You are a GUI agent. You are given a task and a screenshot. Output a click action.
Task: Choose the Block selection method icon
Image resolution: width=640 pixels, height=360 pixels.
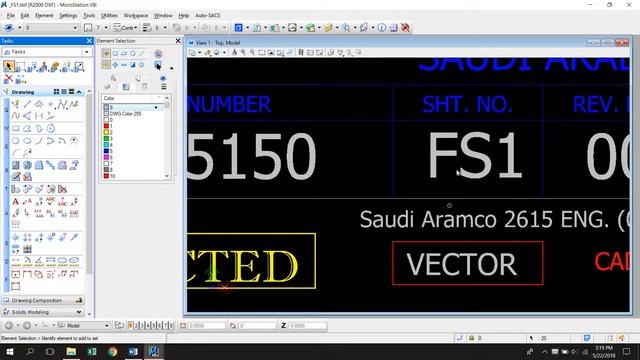pyautogui.click(x=115, y=53)
